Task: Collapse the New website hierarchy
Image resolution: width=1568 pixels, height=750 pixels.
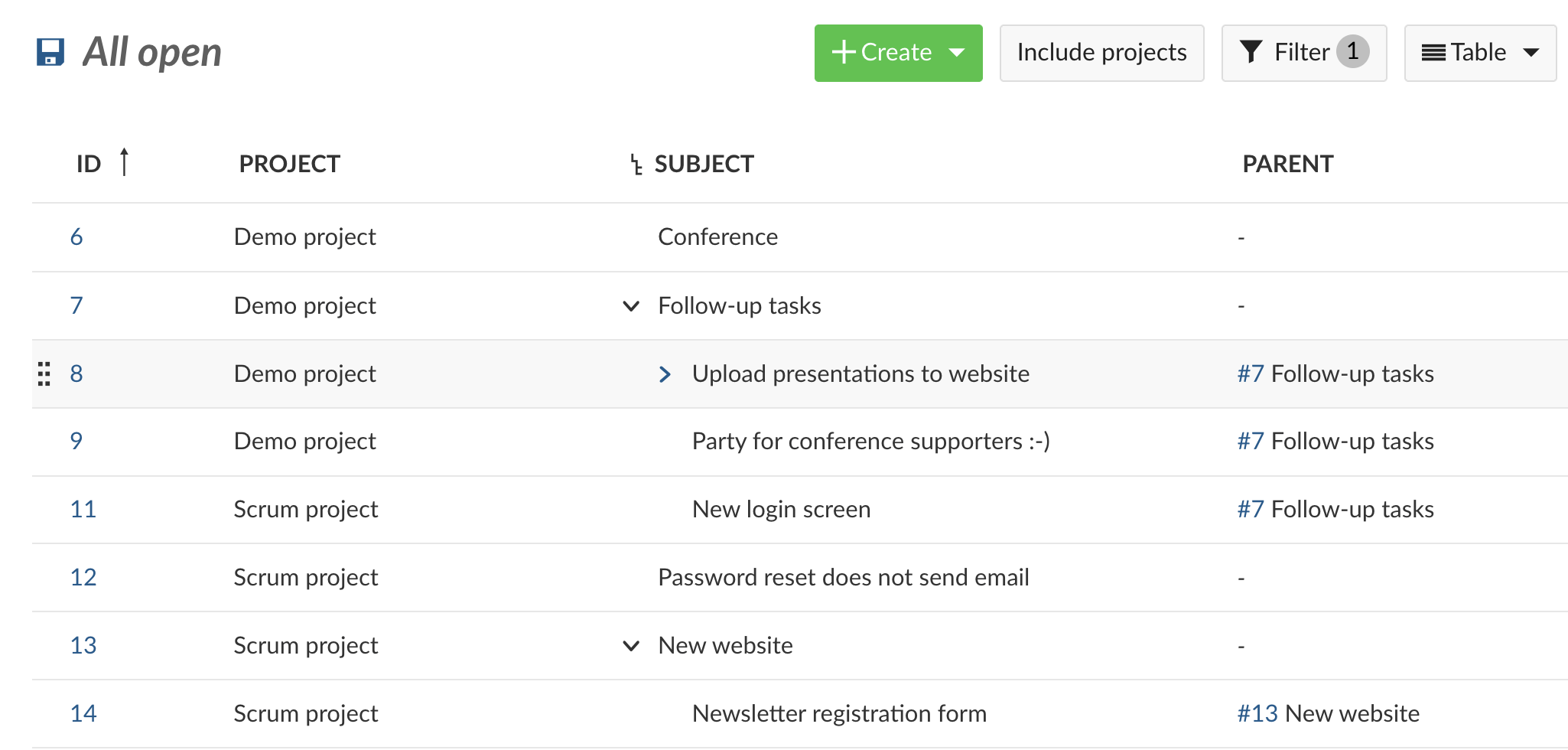Action: pos(631,646)
